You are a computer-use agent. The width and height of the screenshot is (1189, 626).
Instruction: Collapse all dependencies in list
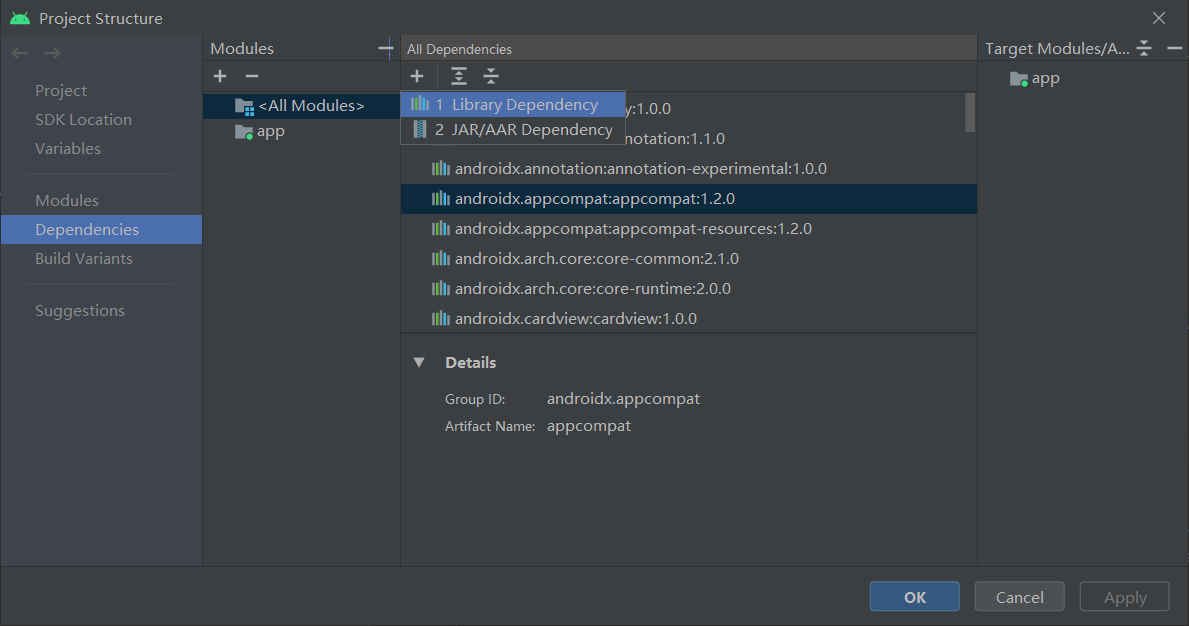point(491,76)
